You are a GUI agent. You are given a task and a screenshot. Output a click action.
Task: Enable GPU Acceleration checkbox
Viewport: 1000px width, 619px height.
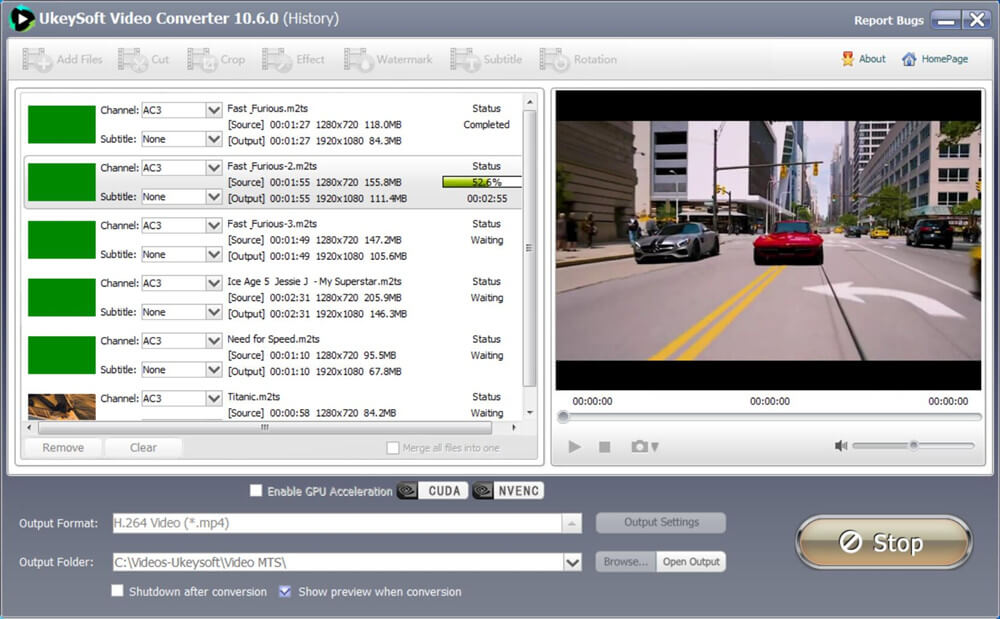click(x=256, y=490)
